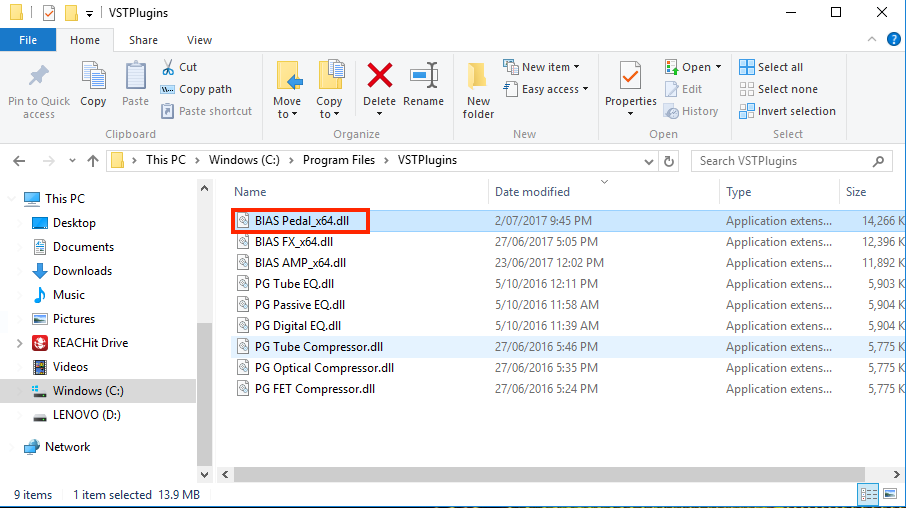The width and height of the screenshot is (906, 508).
Task: Switch to the View ribbon tab
Action: pyautogui.click(x=199, y=40)
